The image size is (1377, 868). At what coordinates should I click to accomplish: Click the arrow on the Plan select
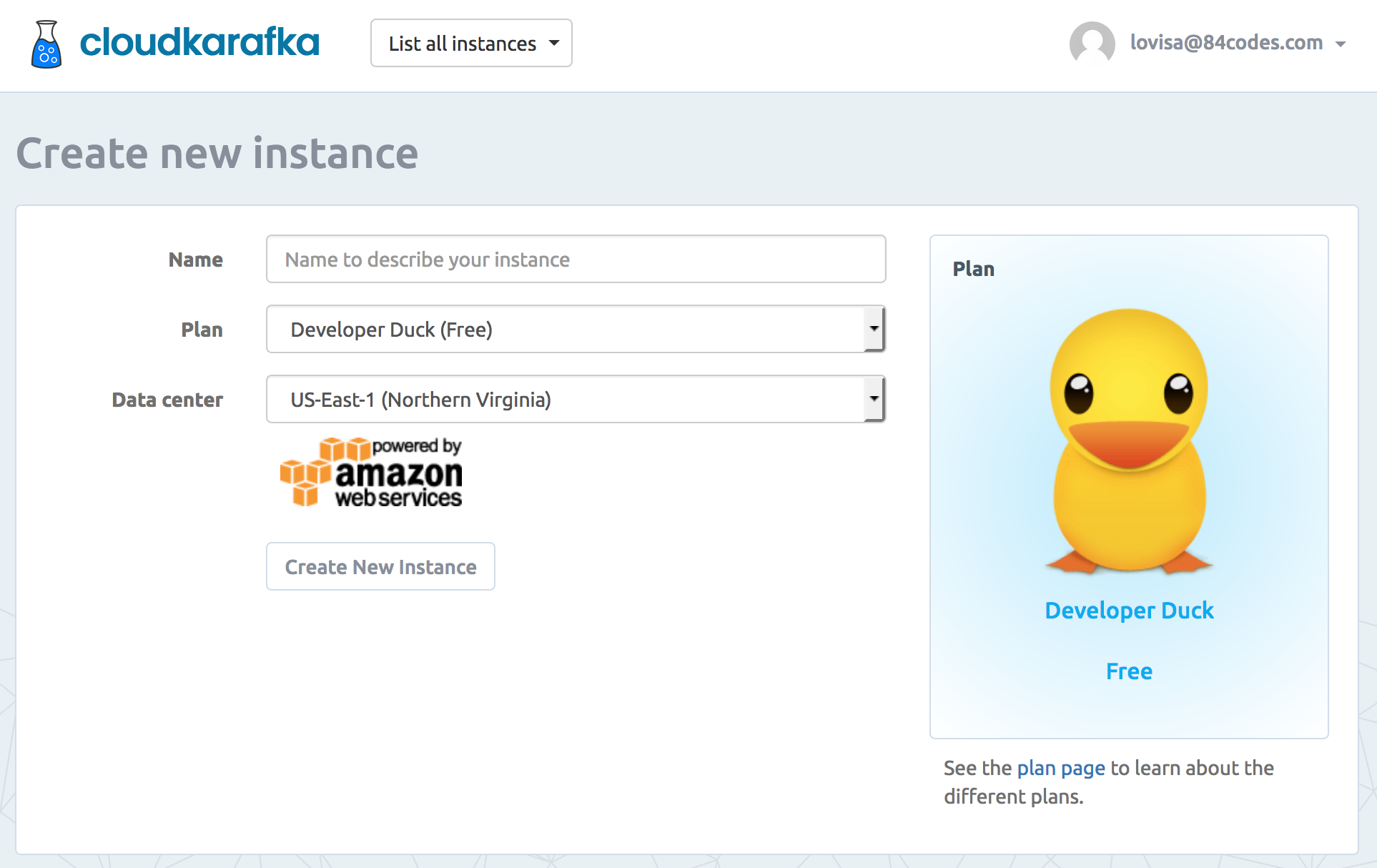(874, 329)
